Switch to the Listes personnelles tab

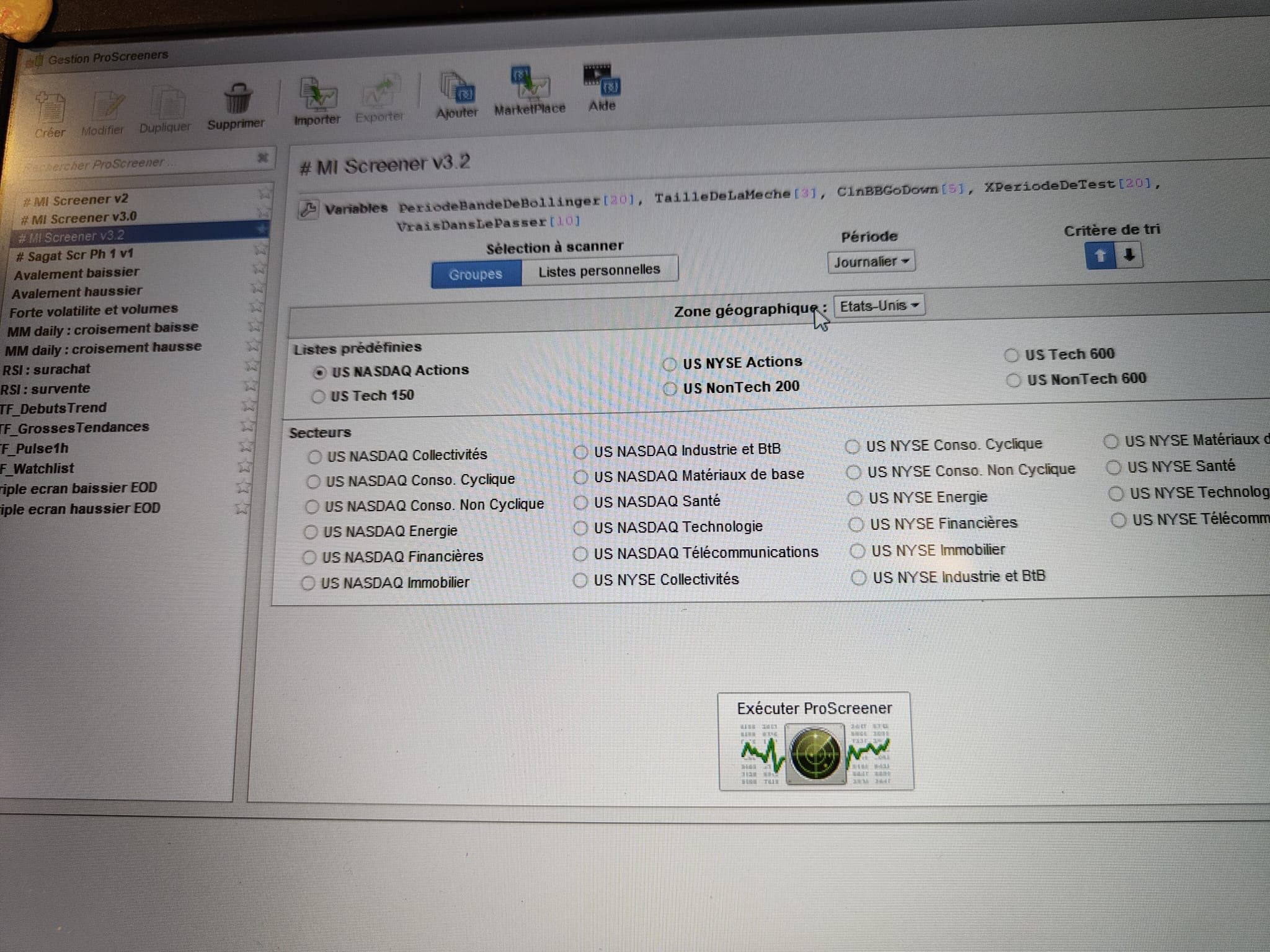point(598,270)
